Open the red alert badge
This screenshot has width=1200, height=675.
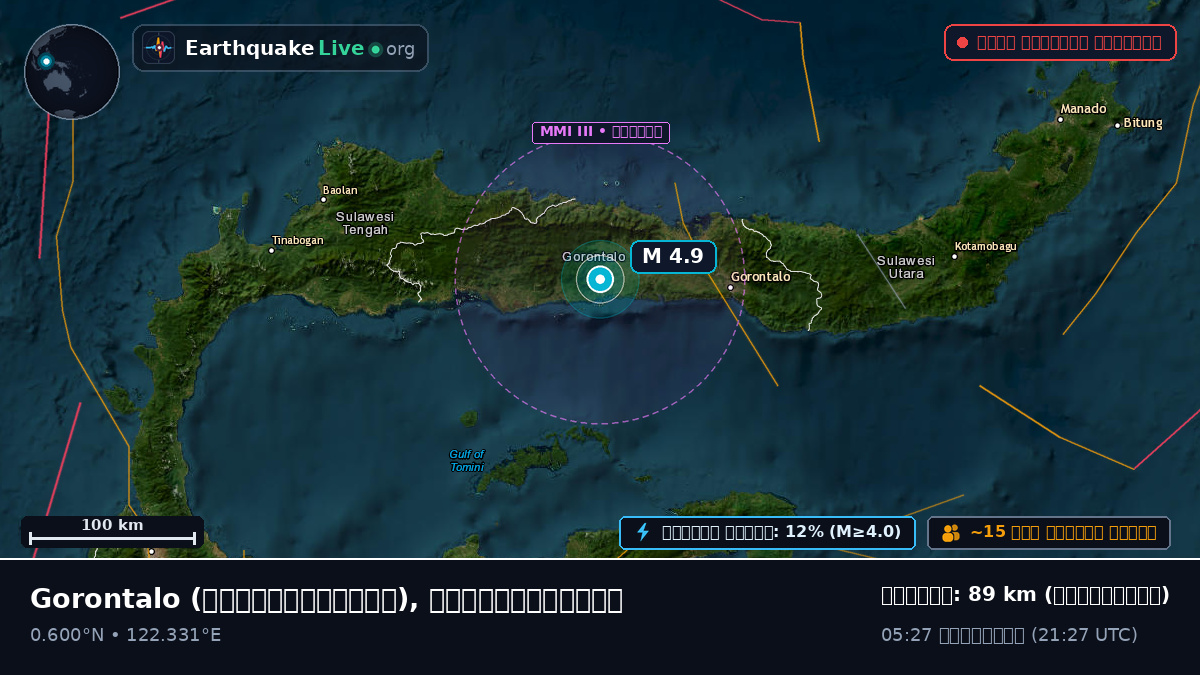(x=1060, y=43)
